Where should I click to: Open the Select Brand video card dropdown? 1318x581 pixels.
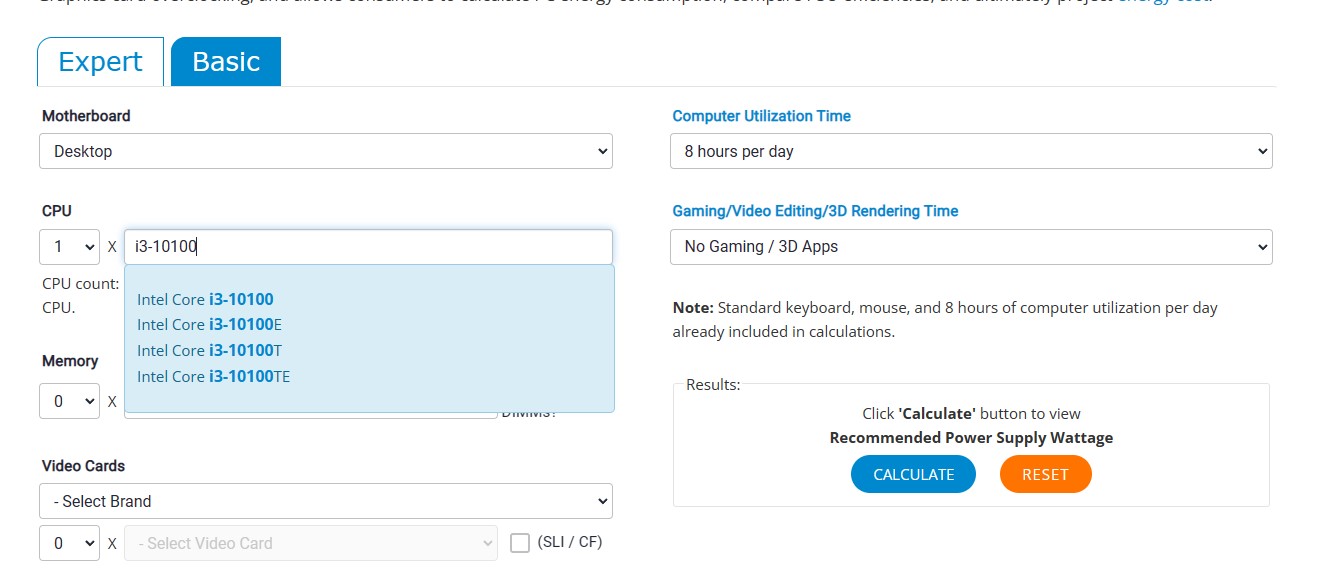pyautogui.click(x=326, y=501)
